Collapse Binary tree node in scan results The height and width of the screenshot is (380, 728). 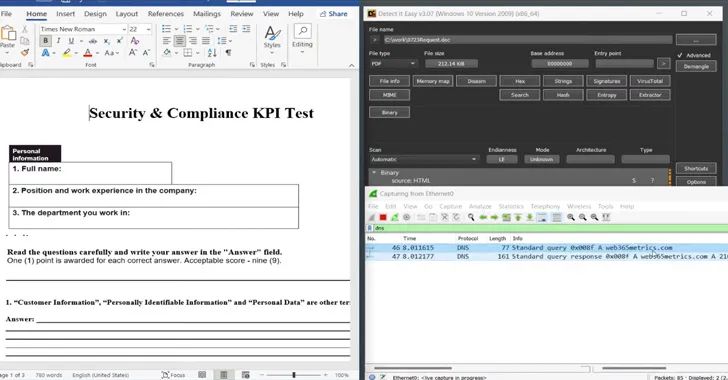click(374, 172)
